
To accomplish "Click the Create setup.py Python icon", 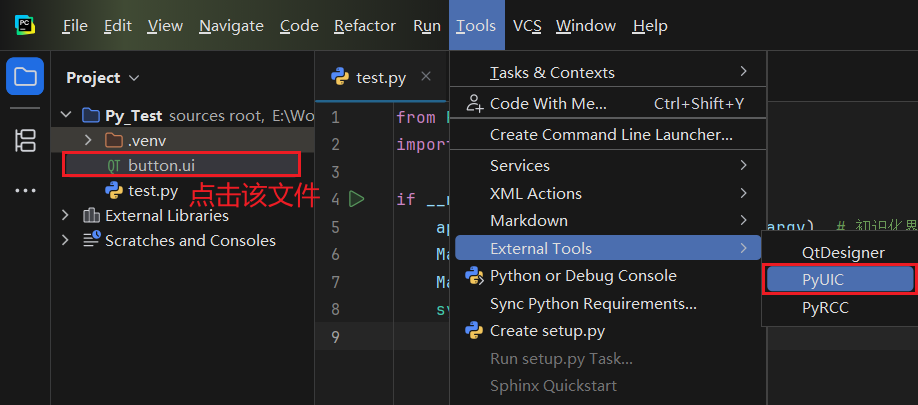I will click(x=474, y=331).
